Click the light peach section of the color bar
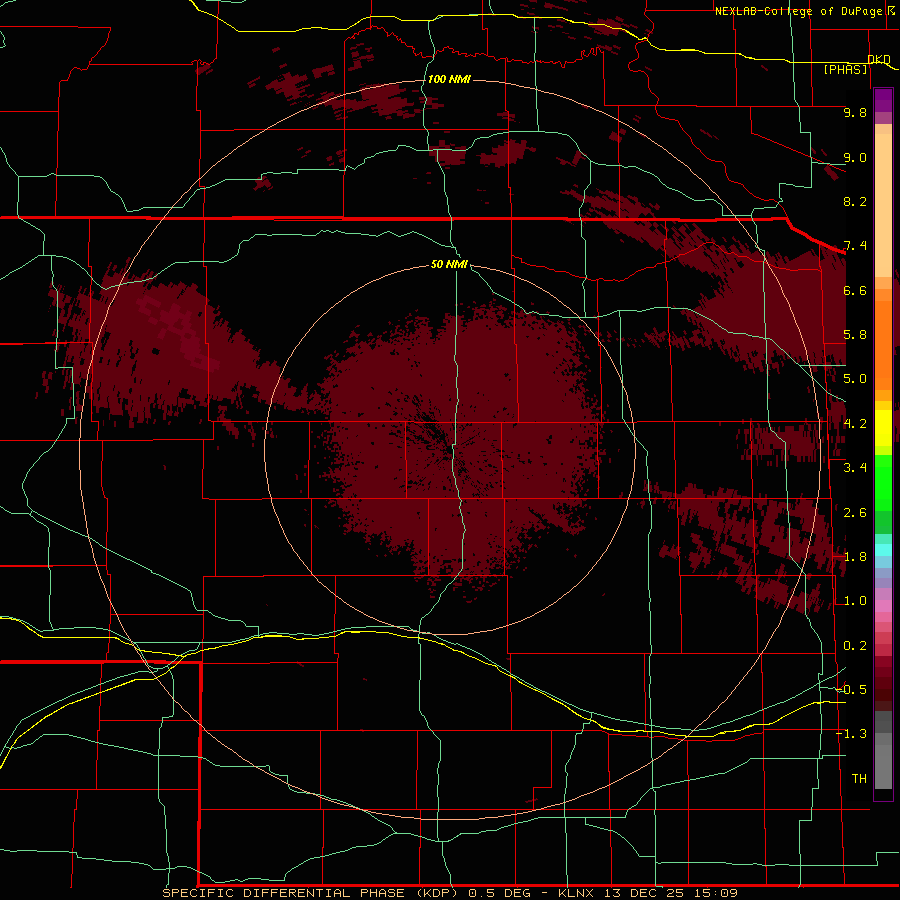This screenshot has height=900, width=900. point(883,205)
